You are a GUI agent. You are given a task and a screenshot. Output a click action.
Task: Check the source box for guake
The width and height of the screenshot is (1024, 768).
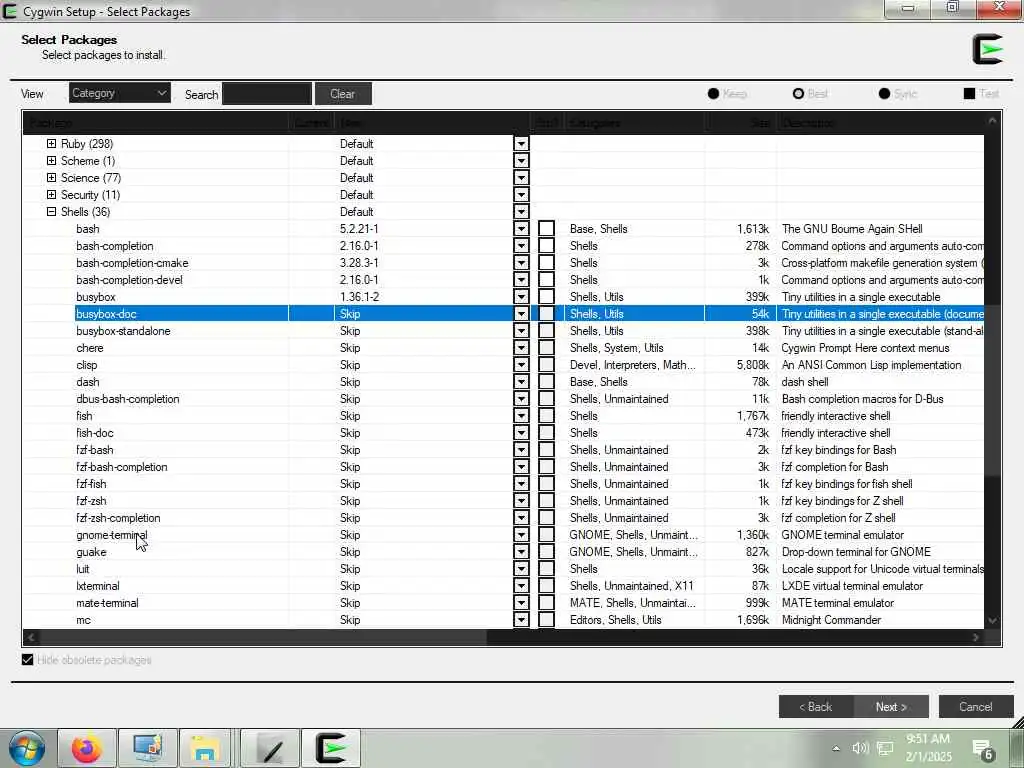point(547,551)
